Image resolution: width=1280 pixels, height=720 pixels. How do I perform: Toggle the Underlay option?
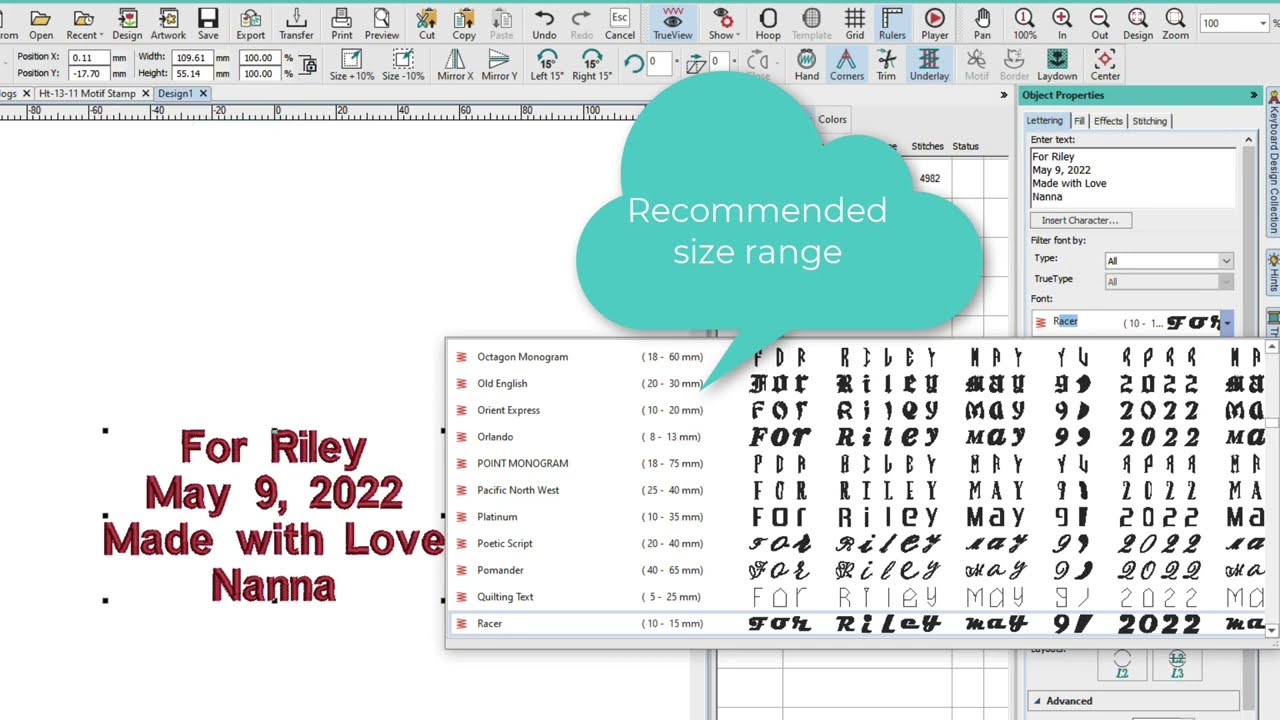pyautogui.click(x=929, y=65)
